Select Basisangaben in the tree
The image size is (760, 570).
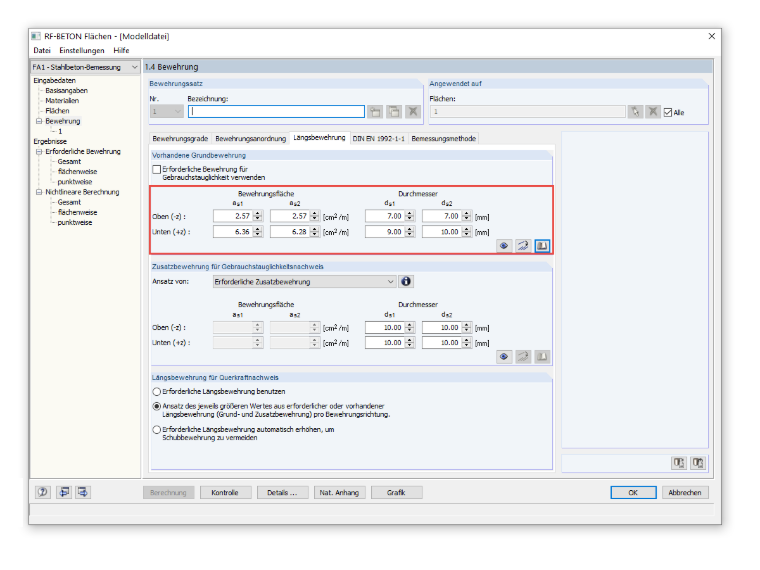point(66,91)
